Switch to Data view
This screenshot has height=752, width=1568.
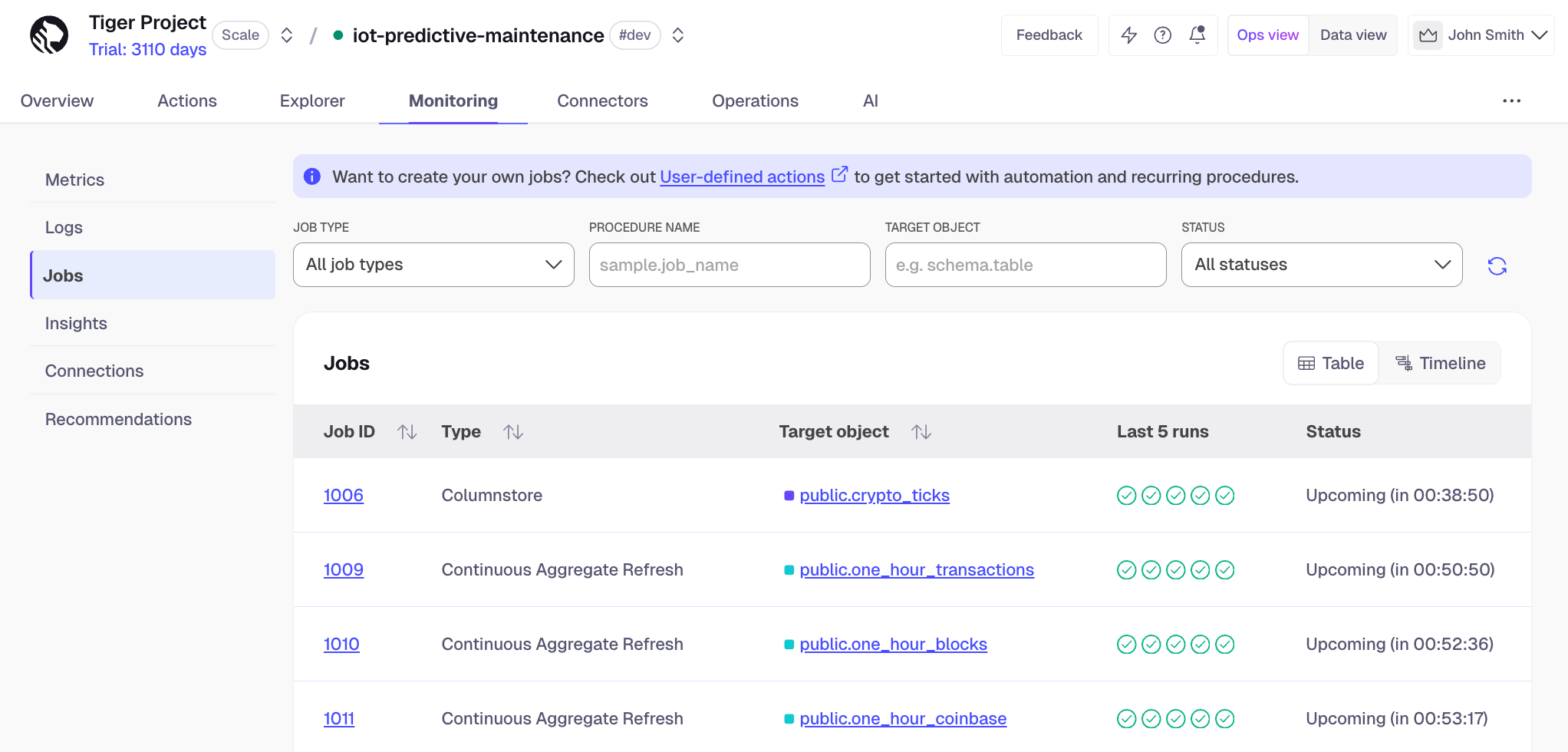click(1352, 35)
